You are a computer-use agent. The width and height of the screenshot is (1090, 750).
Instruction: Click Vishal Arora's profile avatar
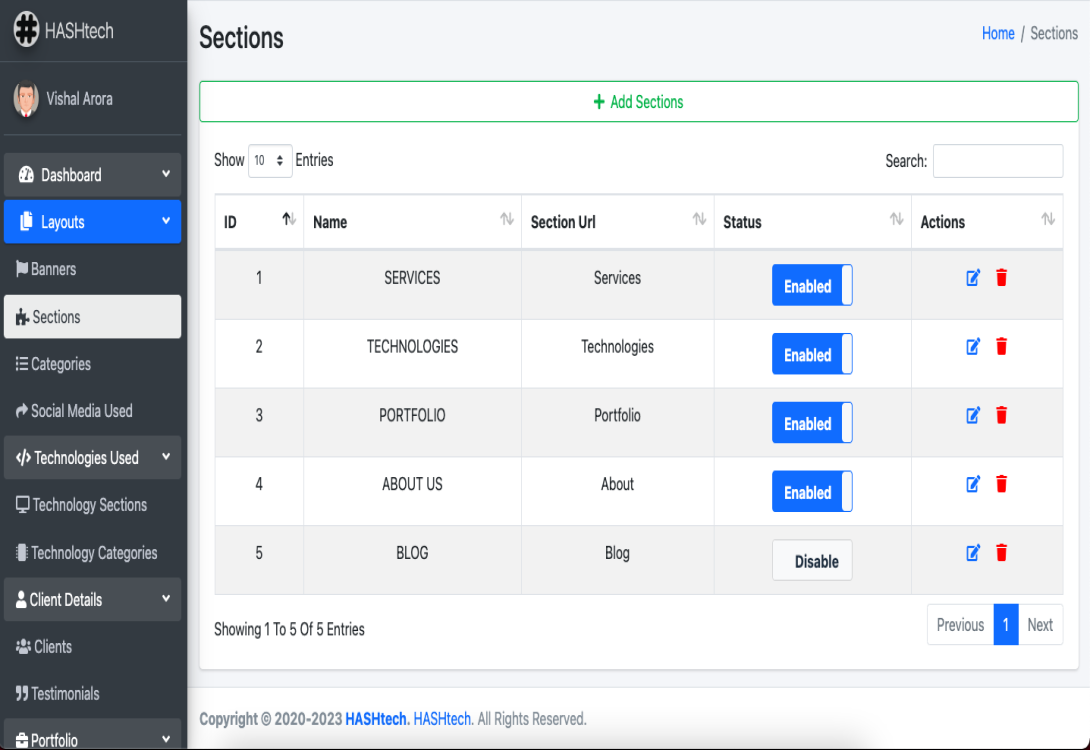[x=26, y=99]
